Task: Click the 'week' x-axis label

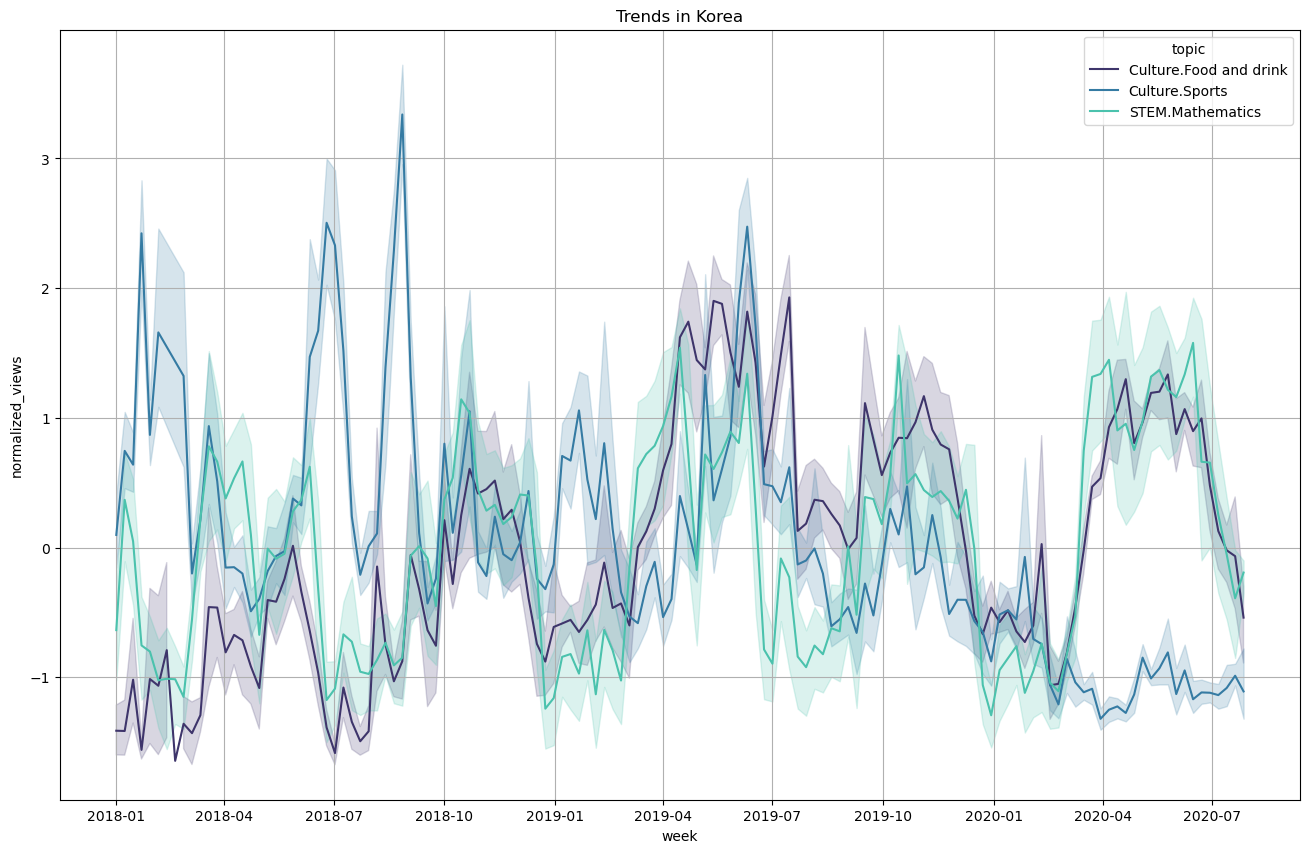Action: [679, 836]
